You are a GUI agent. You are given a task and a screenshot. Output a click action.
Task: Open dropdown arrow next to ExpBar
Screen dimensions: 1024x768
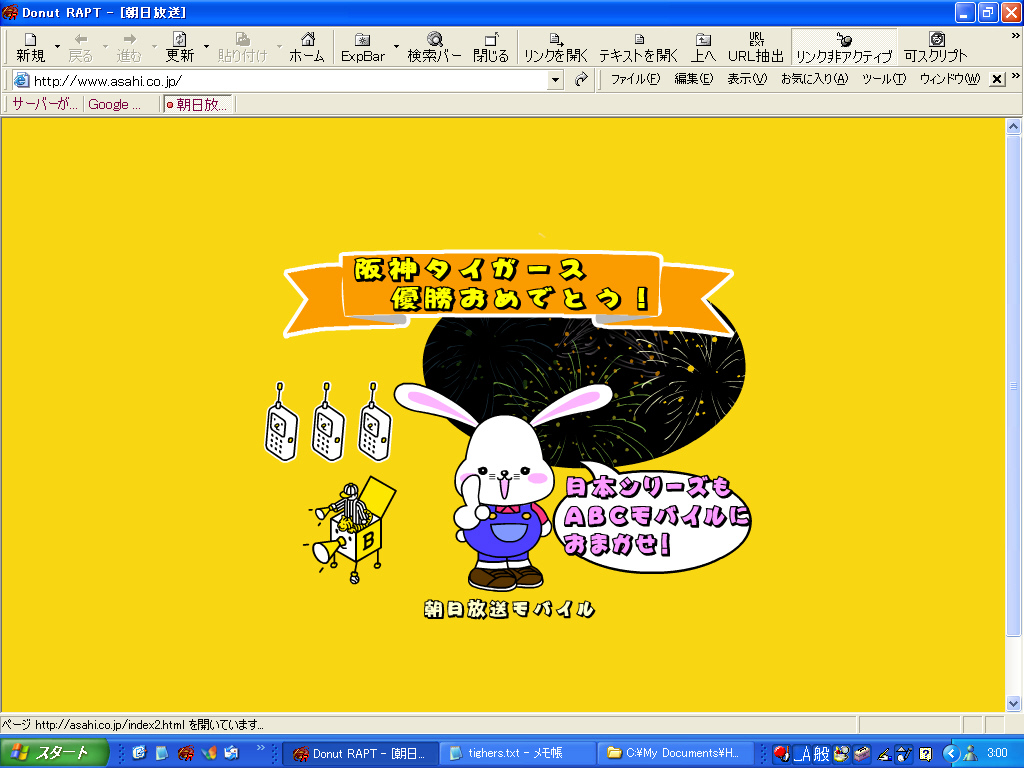(396, 46)
